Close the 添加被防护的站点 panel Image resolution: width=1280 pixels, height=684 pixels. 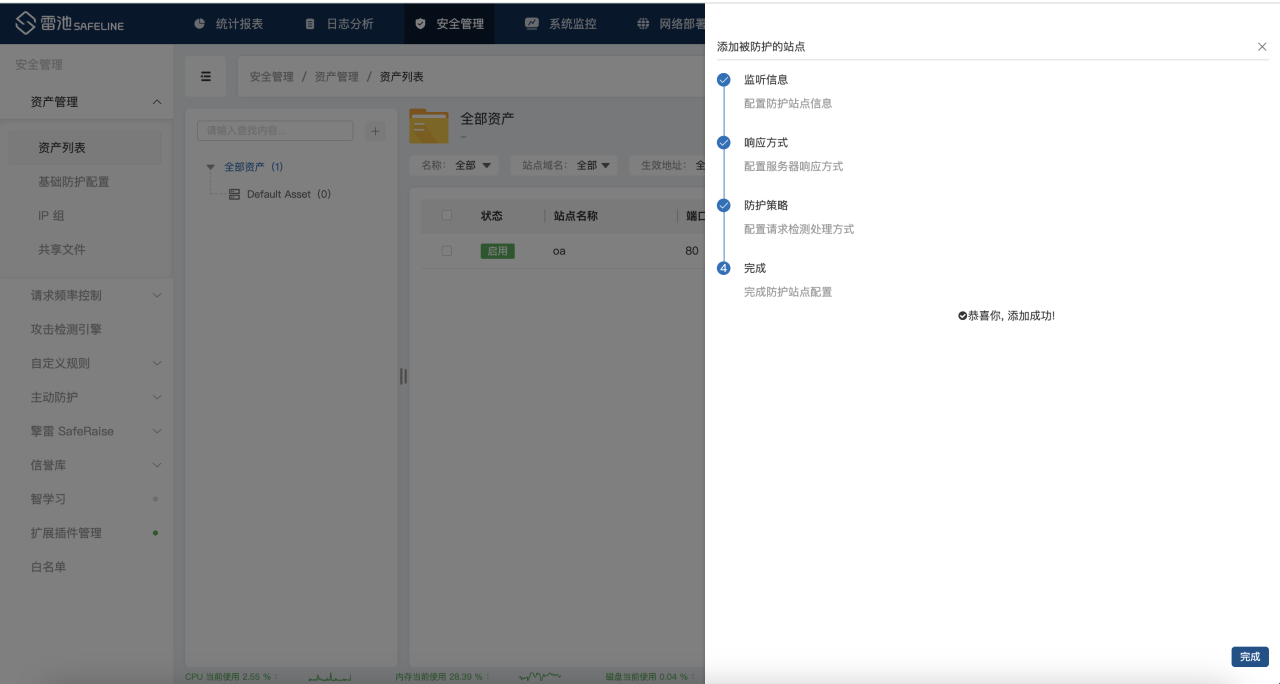[1262, 47]
